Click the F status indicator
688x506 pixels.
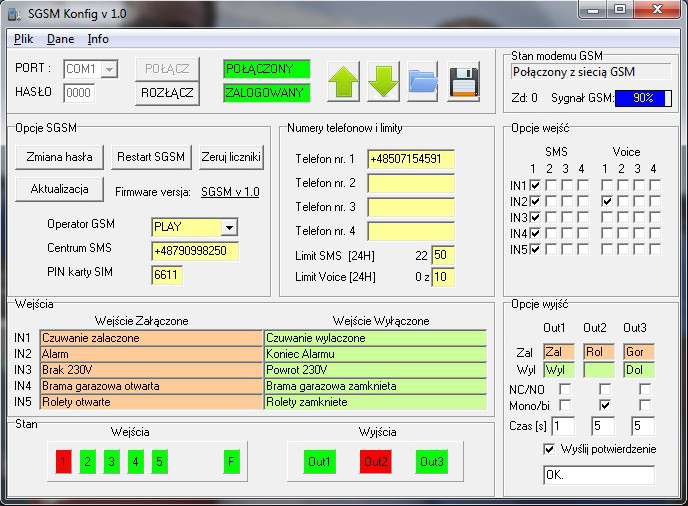point(231,462)
